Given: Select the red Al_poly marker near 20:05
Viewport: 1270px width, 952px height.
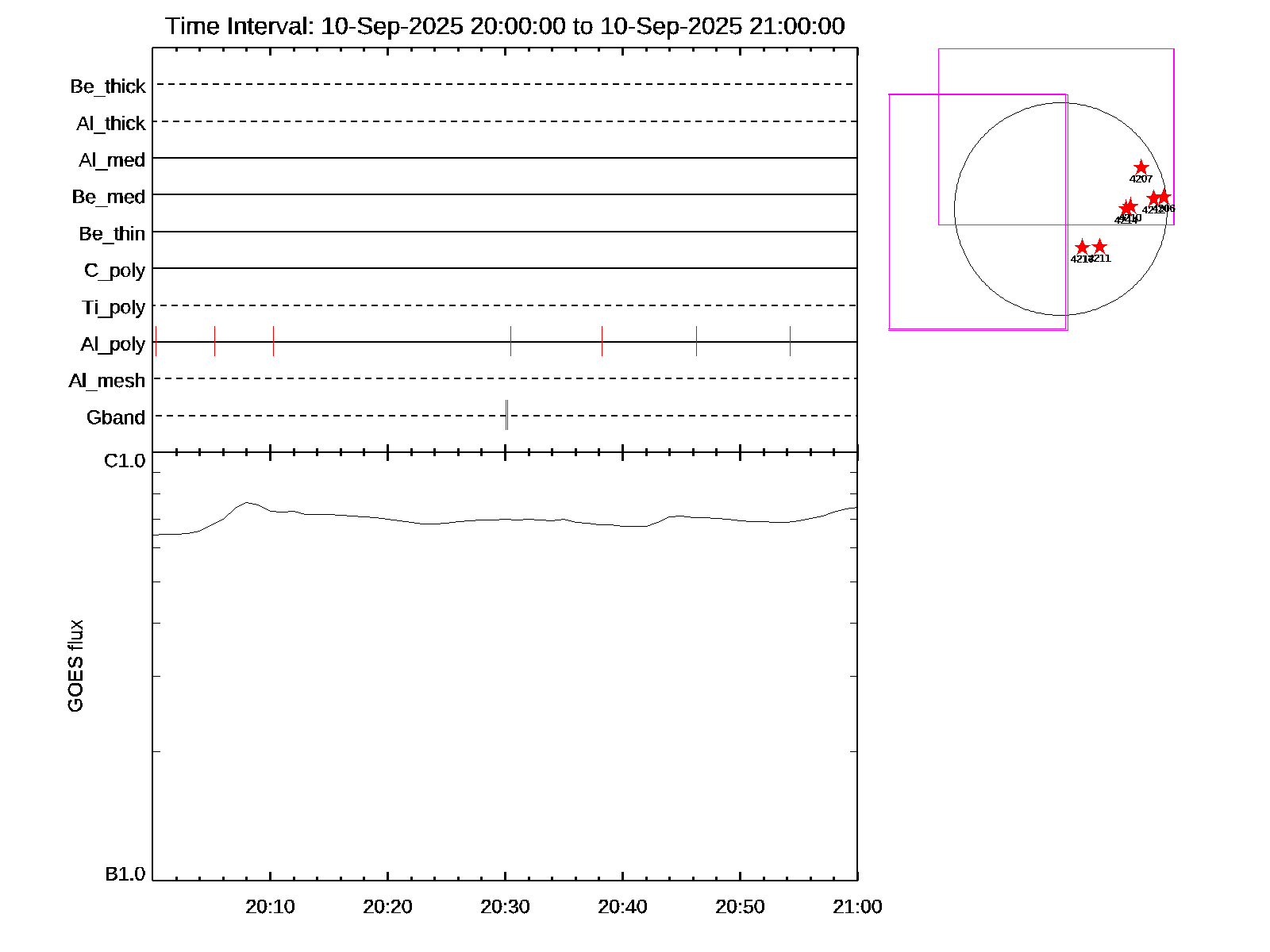Looking at the screenshot, I should (214, 341).
